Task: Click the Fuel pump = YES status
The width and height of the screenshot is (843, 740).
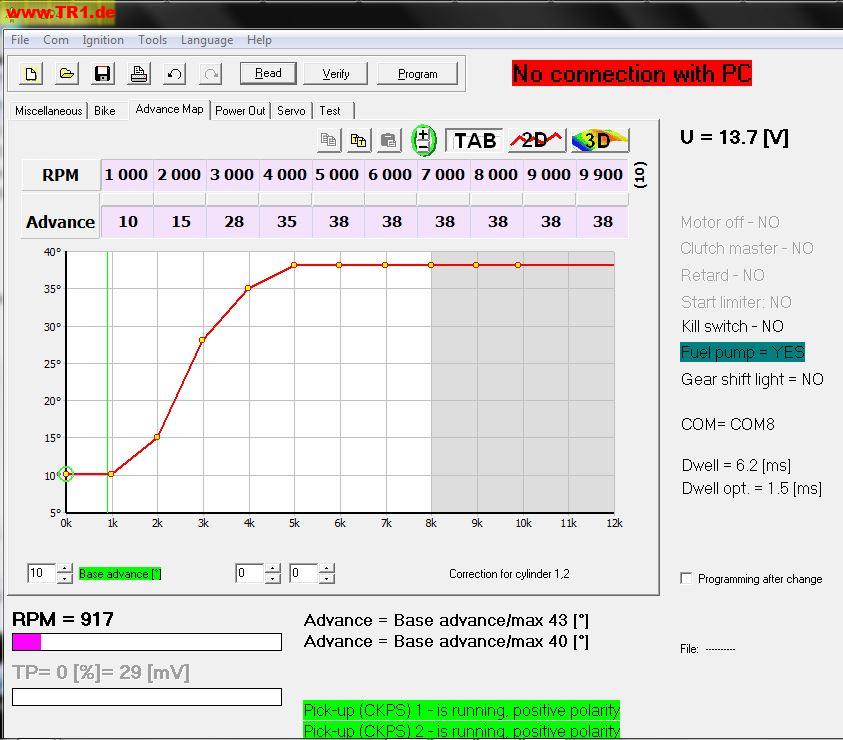Action: tap(742, 352)
